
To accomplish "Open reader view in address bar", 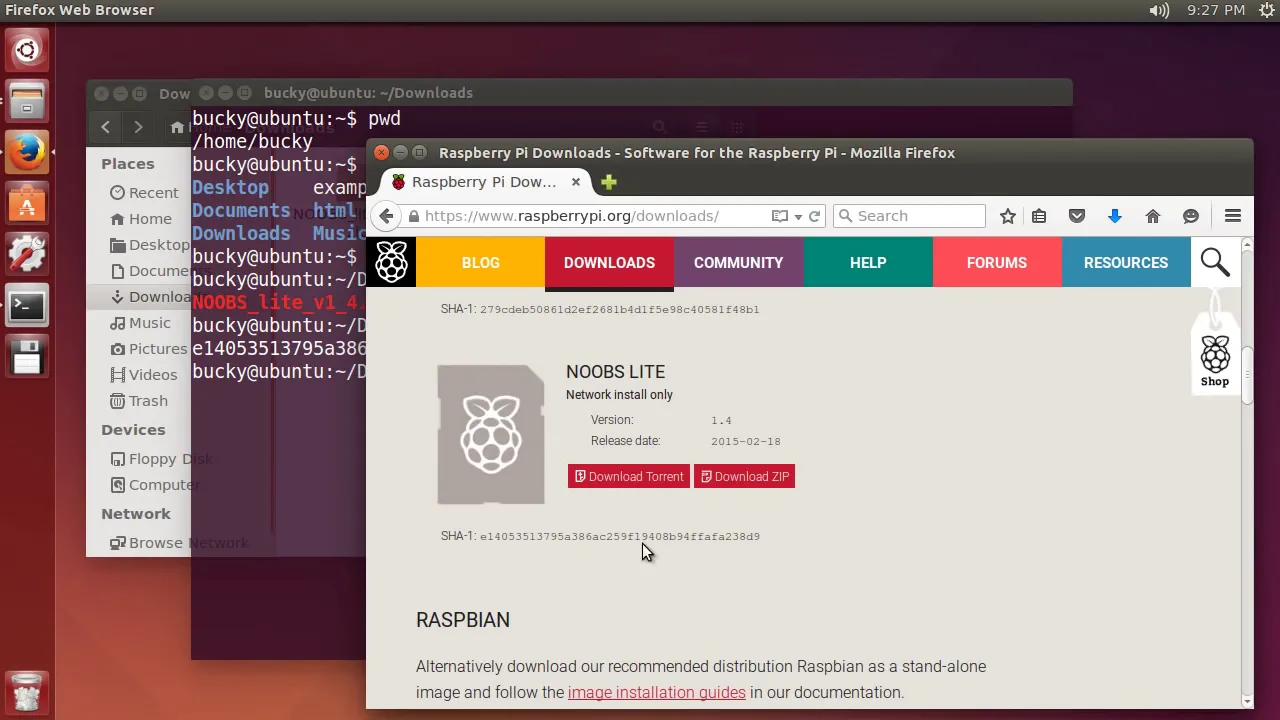I will click(780, 216).
